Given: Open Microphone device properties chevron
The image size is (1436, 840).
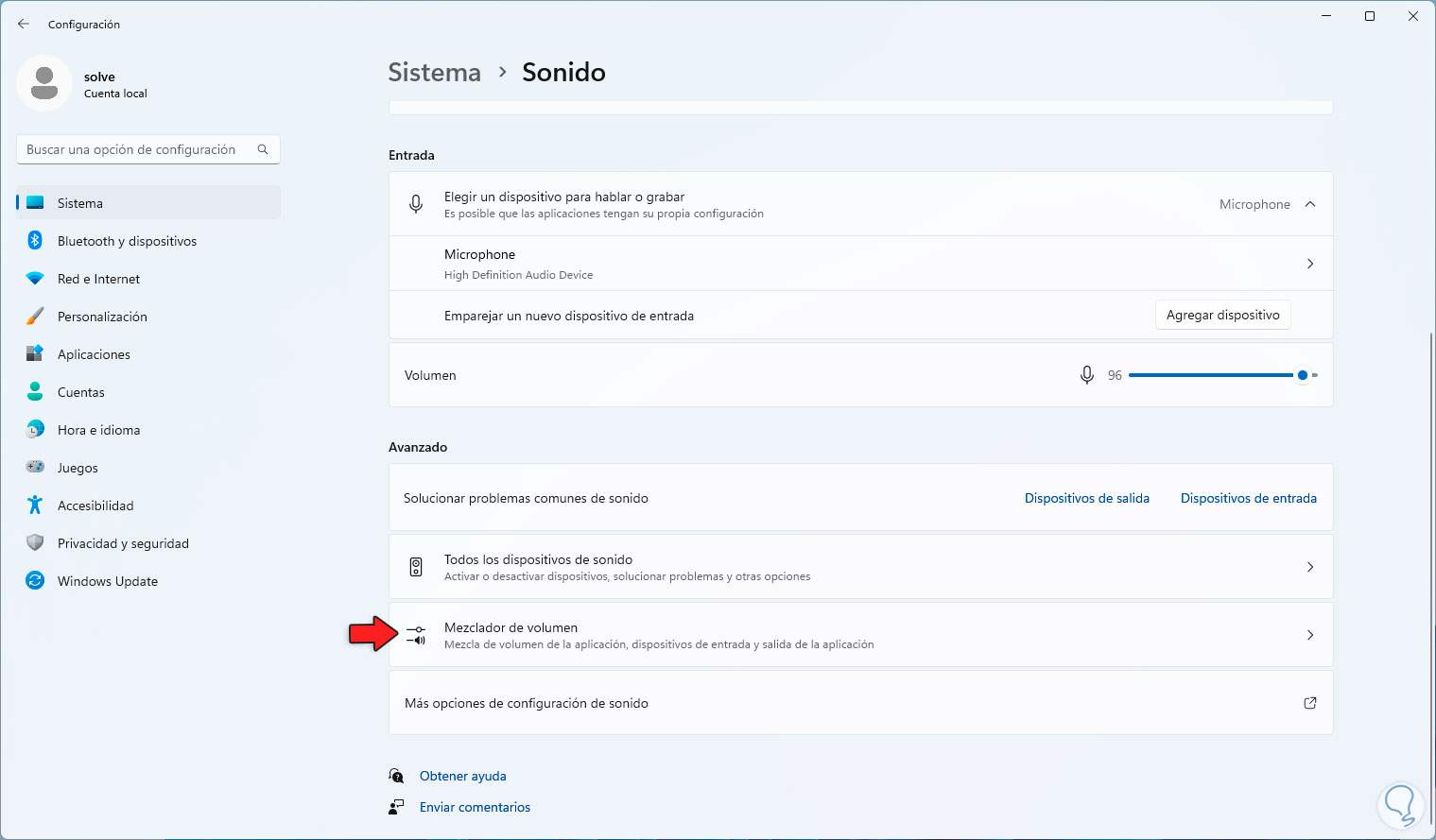Looking at the screenshot, I should 1310,264.
